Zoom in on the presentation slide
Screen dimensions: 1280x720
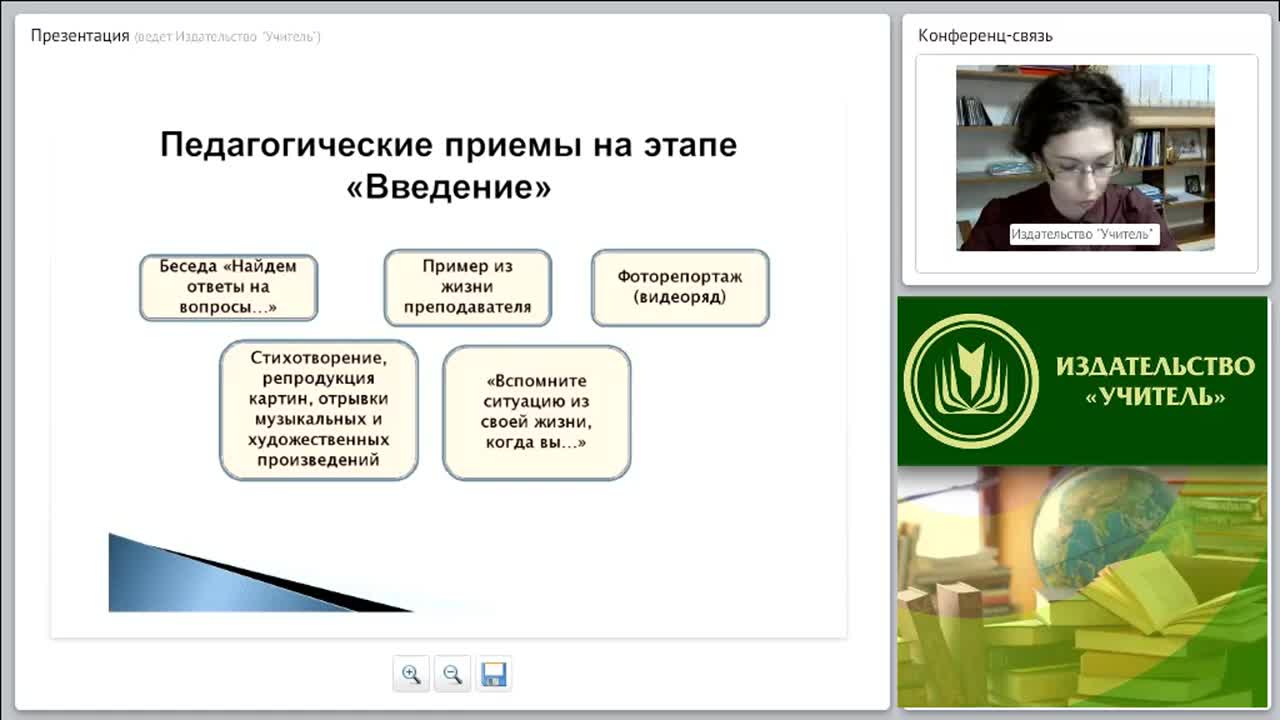tap(411, 674)
